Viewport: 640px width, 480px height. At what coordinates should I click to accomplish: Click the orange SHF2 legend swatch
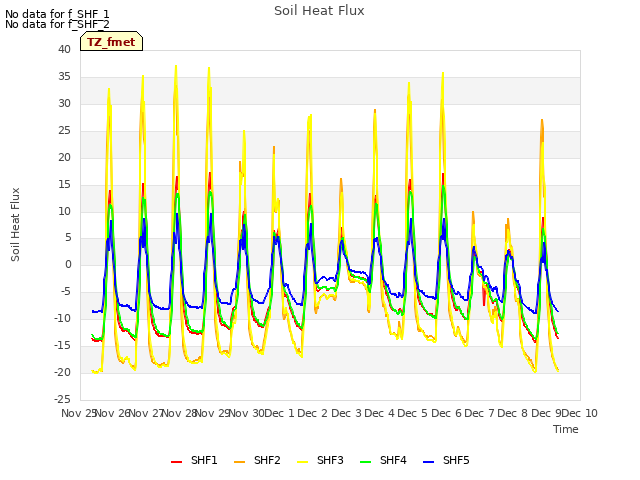[x=240, y=461]
